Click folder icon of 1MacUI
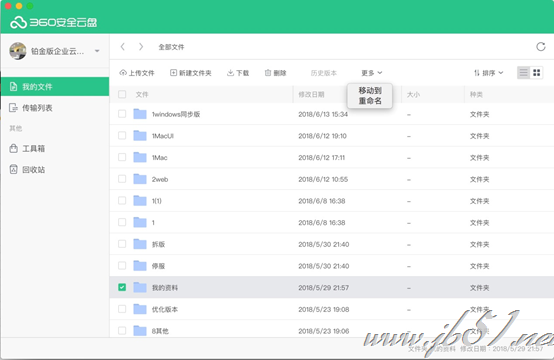Viewport: 554px width, 360px height. tap(140, 136)
